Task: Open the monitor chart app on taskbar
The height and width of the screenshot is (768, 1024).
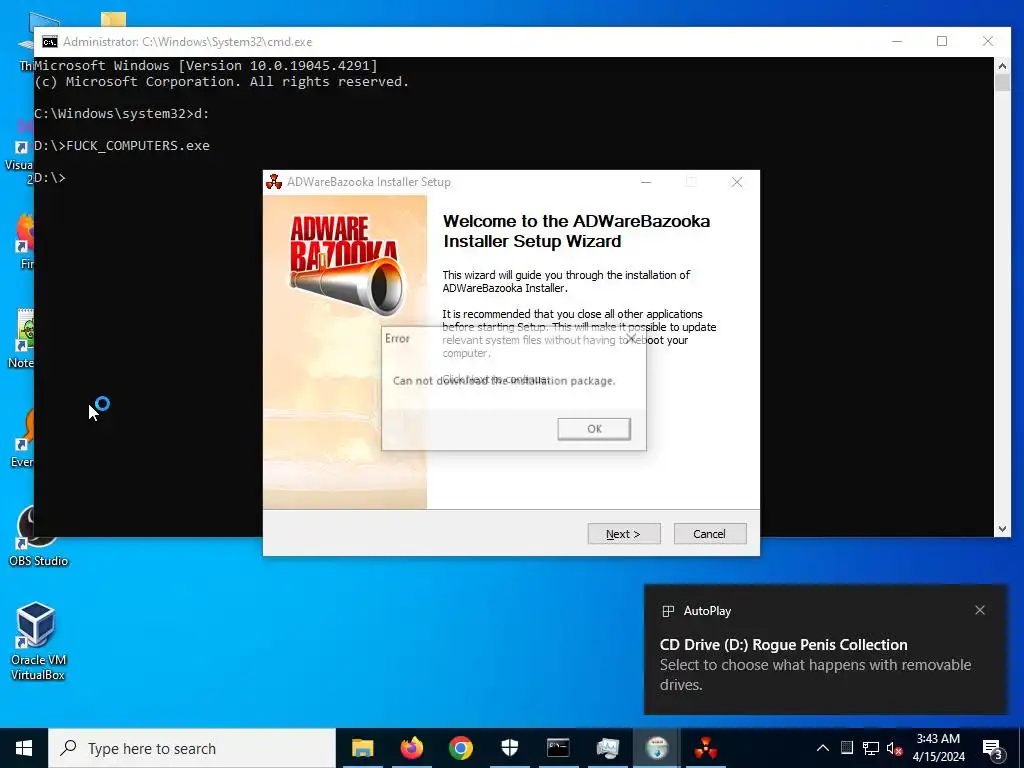Action: click(x=607, y=748)
